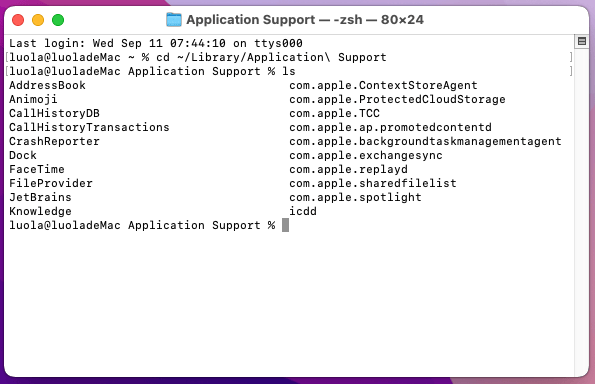Click the com.apple.ContextStoreAgent entry
Screen dimensions: 595x384
tap(383, 85)
